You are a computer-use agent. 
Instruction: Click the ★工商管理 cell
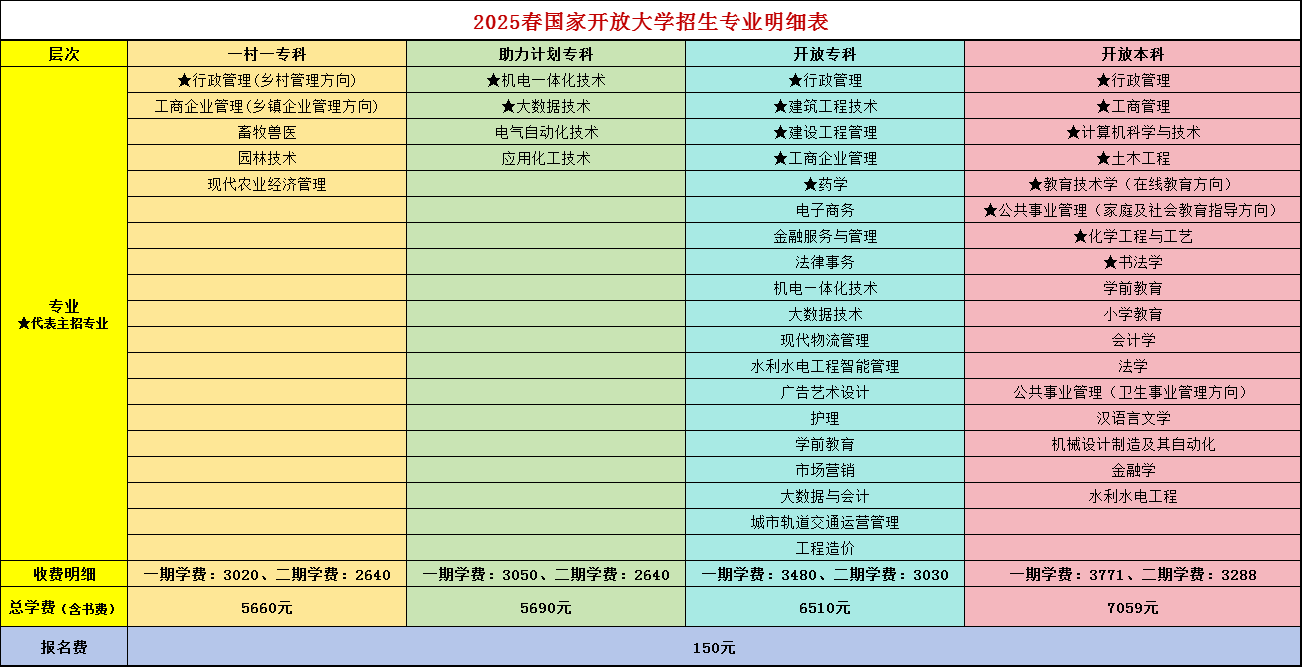(x=1133, y=106)
